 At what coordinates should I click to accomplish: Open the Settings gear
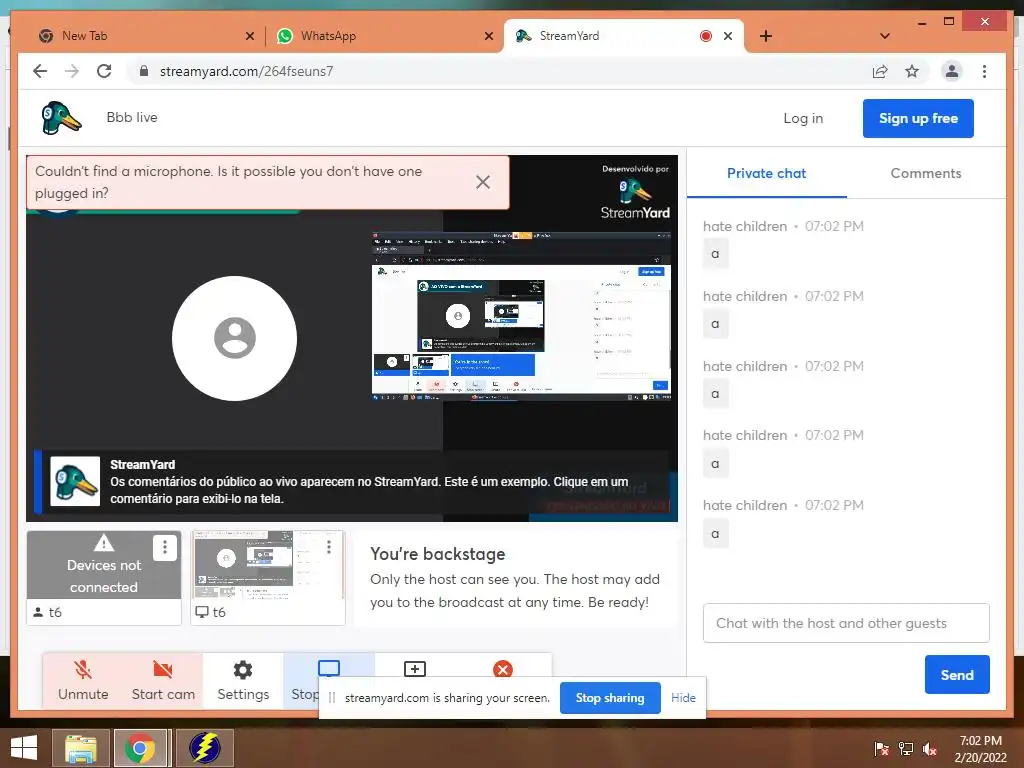[x=243, y=680]
